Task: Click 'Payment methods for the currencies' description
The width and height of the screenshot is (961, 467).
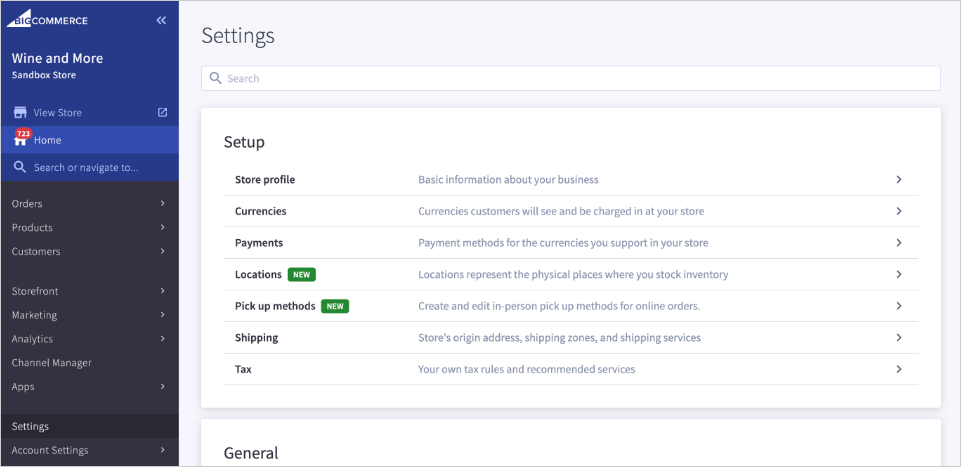Action: point(563,243)
